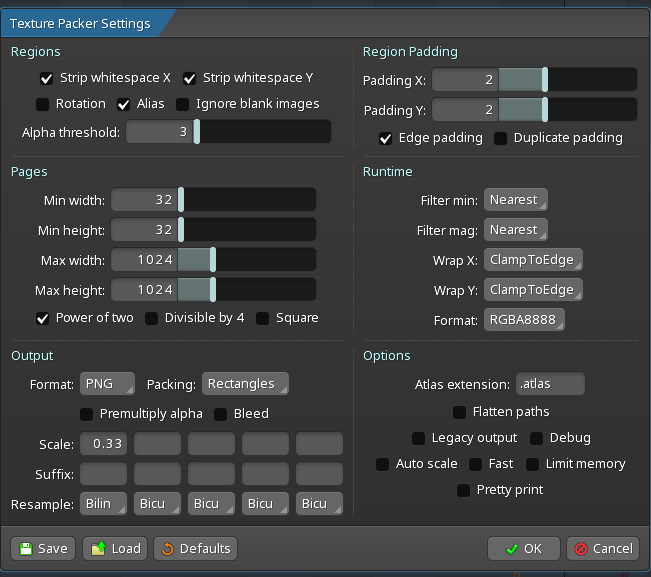Confirm settings with the OK button
This screenshot has height=577, width=651.
coord(523,548)
